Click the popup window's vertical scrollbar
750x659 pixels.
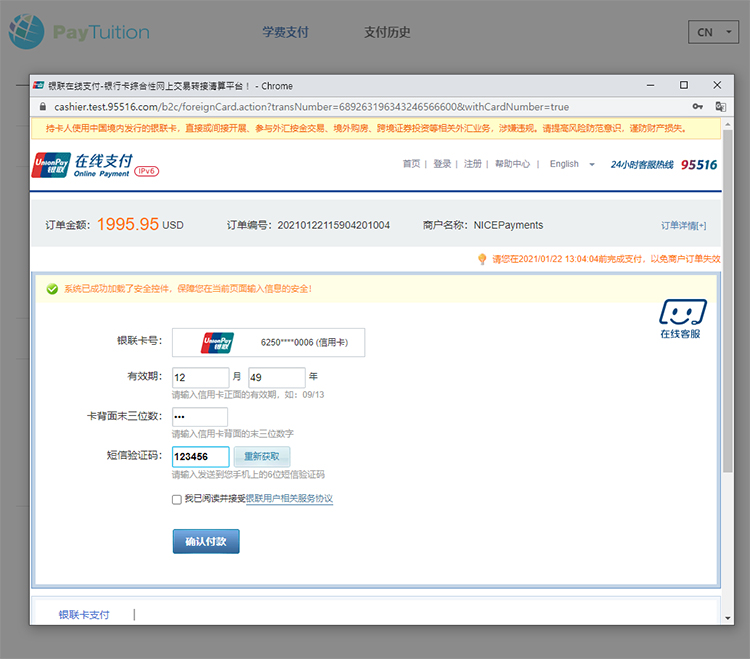pyautogui.click(x=727, y=300)
